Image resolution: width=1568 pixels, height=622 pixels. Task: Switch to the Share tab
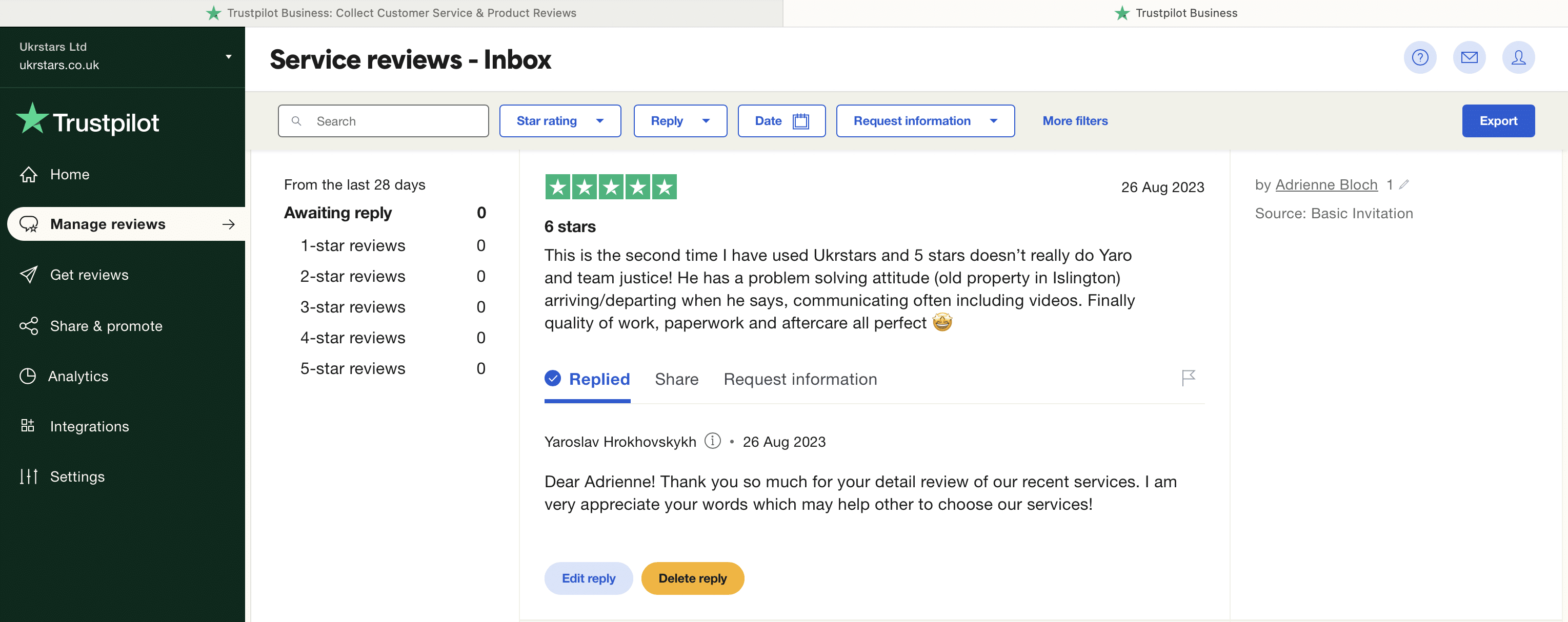pos(676,380)
